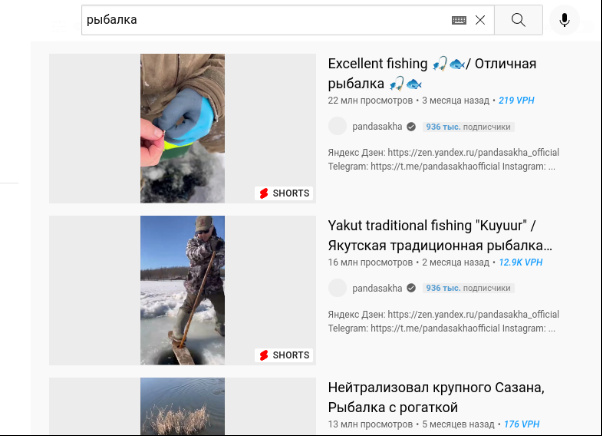
Task: Click the 936 тыс. subscribers badge under Yakut video
Action: (x=468, y=288)
